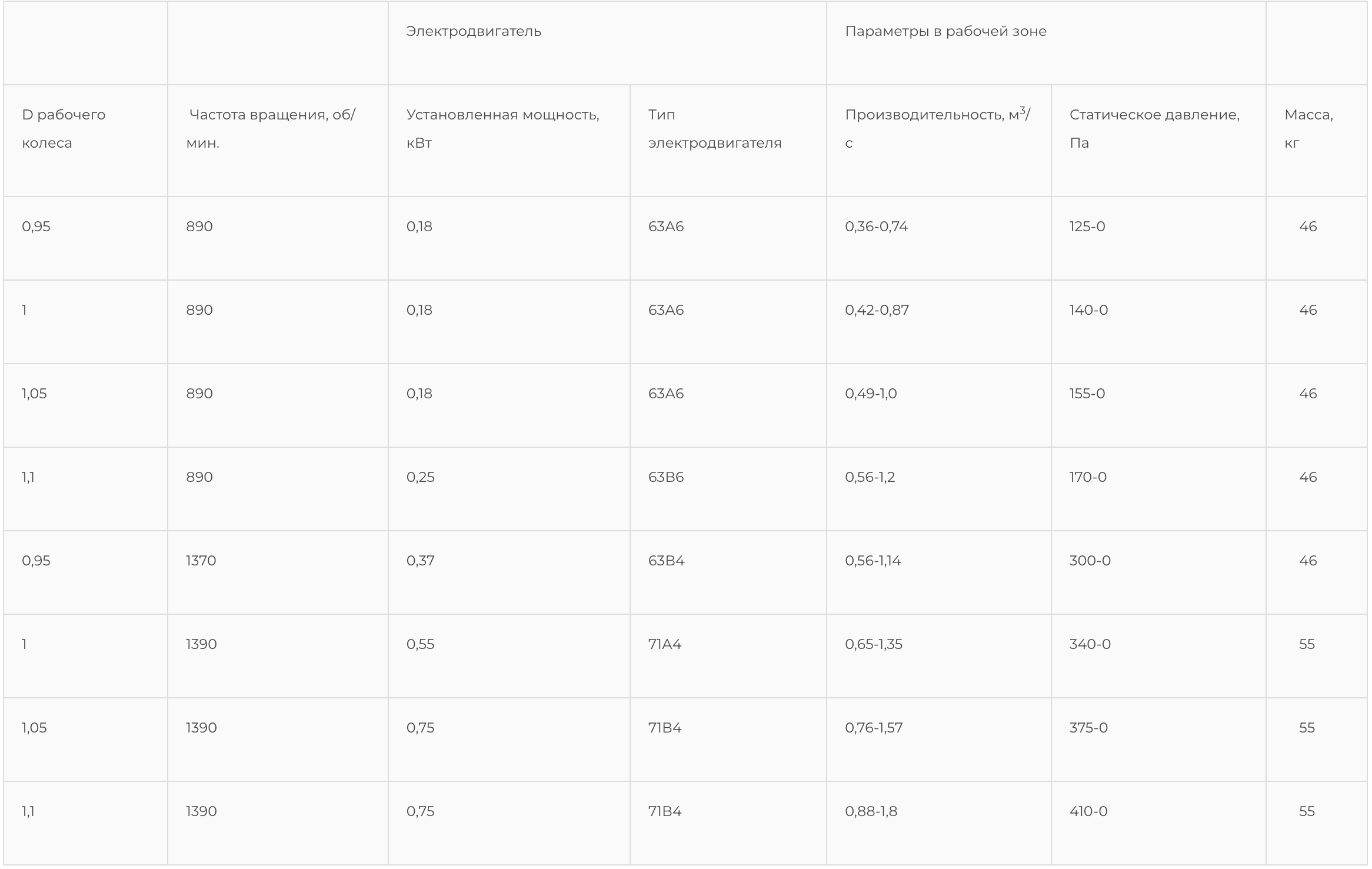Image resolution: width=1372 pixels, height=869 pixels.
Task: Select the rotation speed cell "1370"
Action: (201, 561)
